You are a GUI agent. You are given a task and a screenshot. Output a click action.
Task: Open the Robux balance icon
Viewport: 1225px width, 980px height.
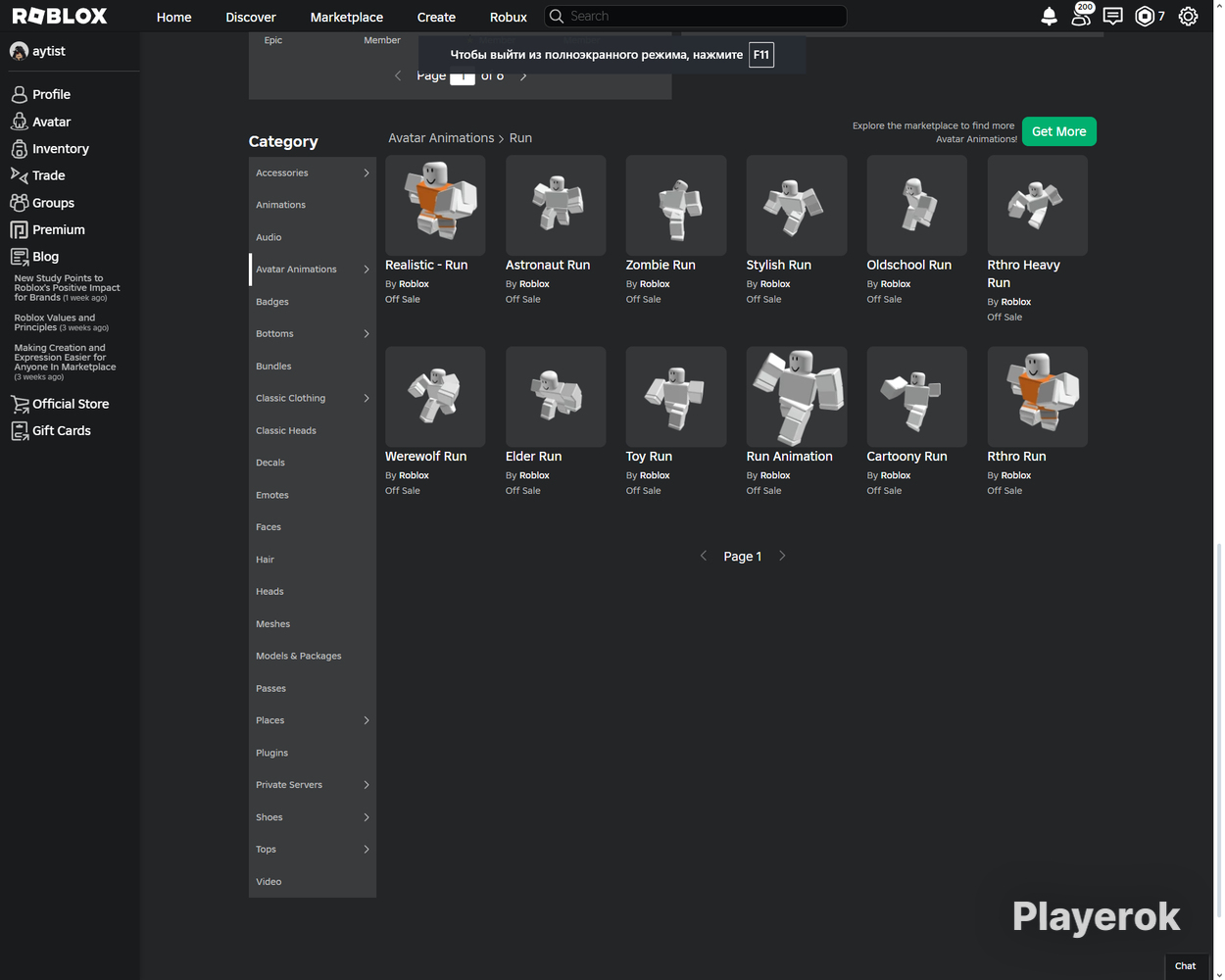[x=1144, y=17]
